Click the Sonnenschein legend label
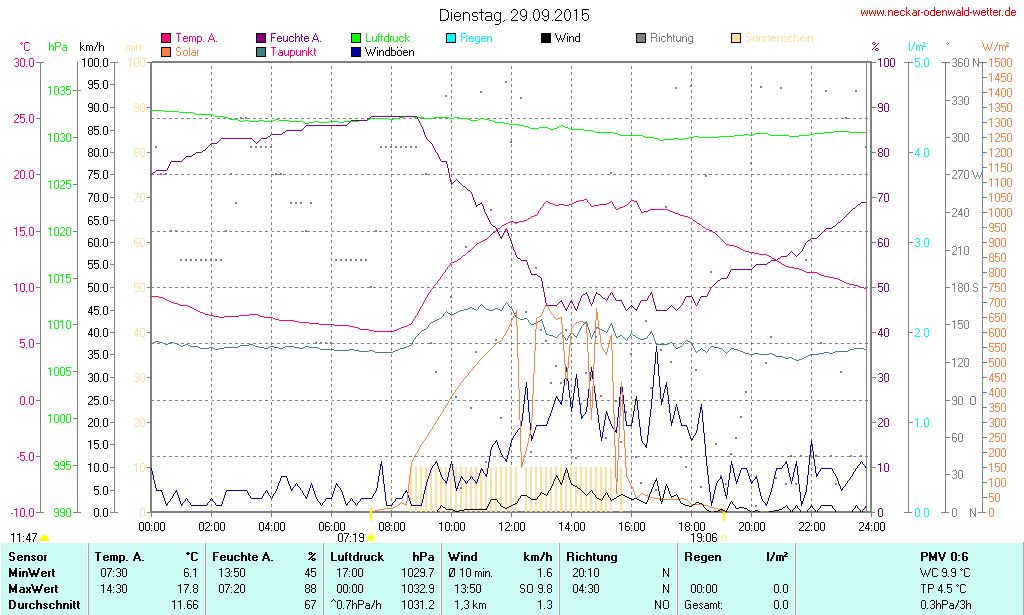This screenshot has width=1024, height=615. (778, 39)
